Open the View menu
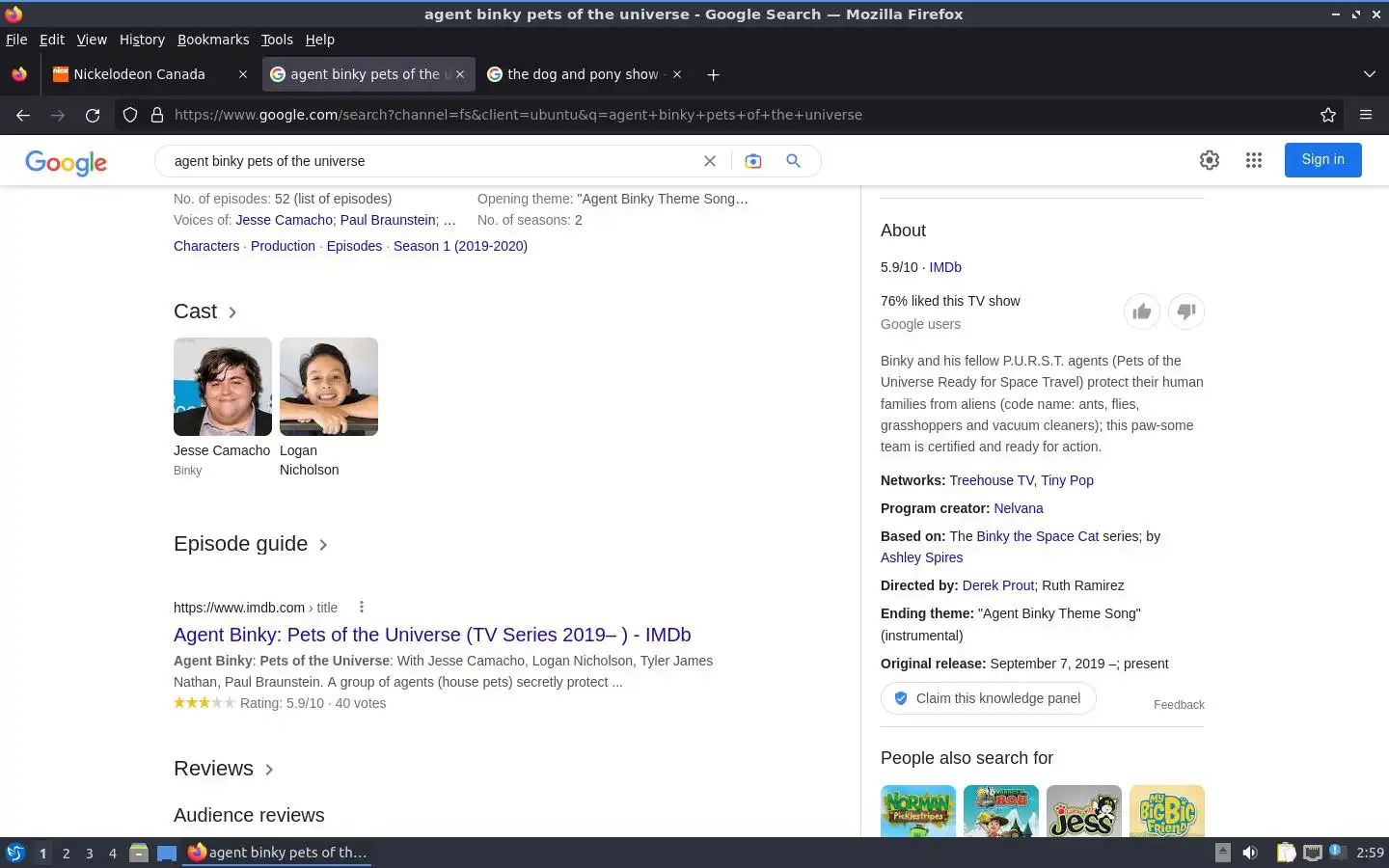1389x868 pixels. click(92, 40)
